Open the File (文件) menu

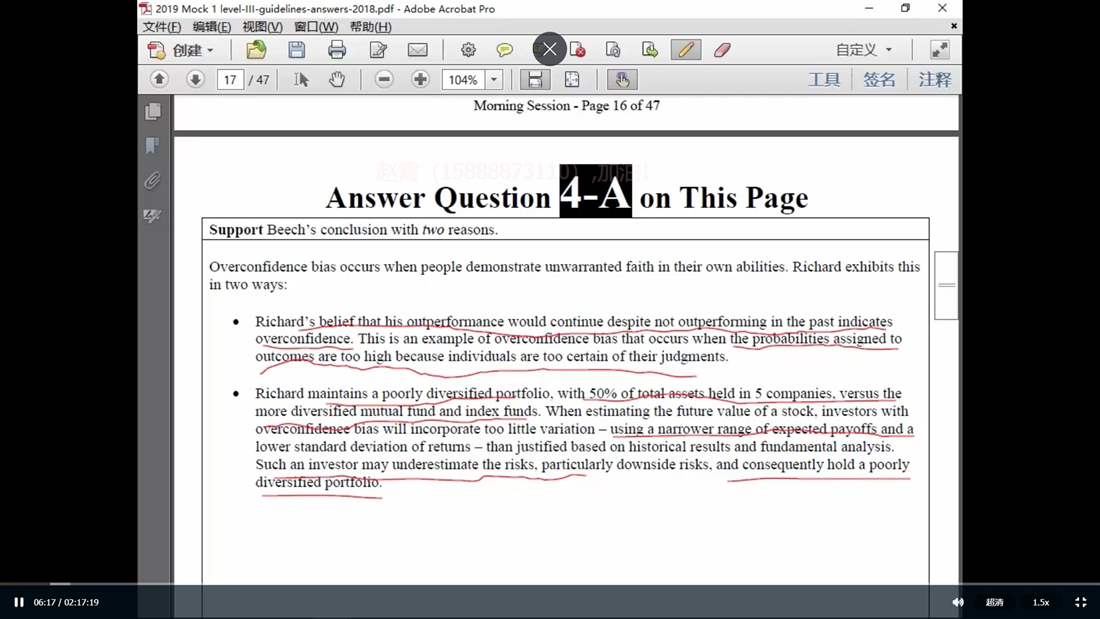coord(162,27)
